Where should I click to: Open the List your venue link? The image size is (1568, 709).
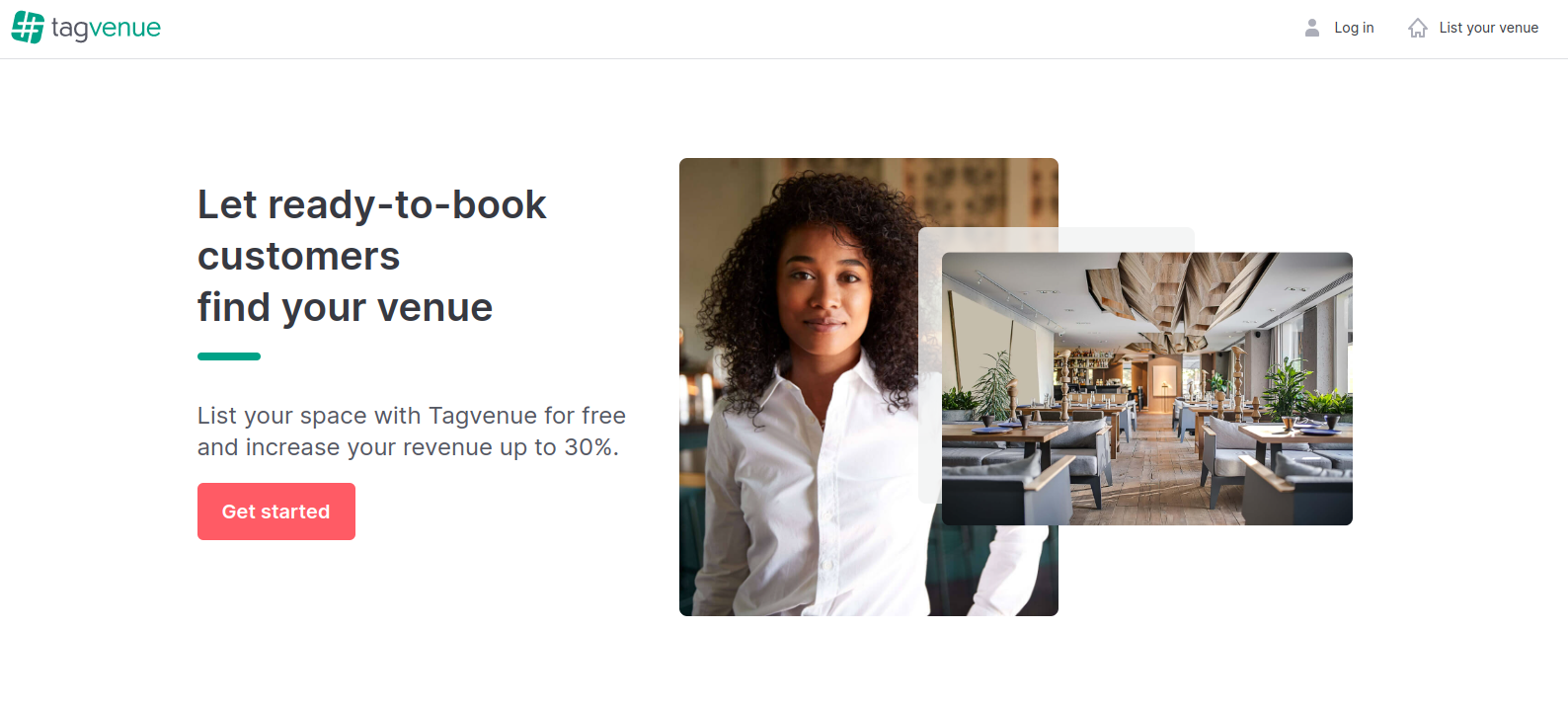(1488, 28)
